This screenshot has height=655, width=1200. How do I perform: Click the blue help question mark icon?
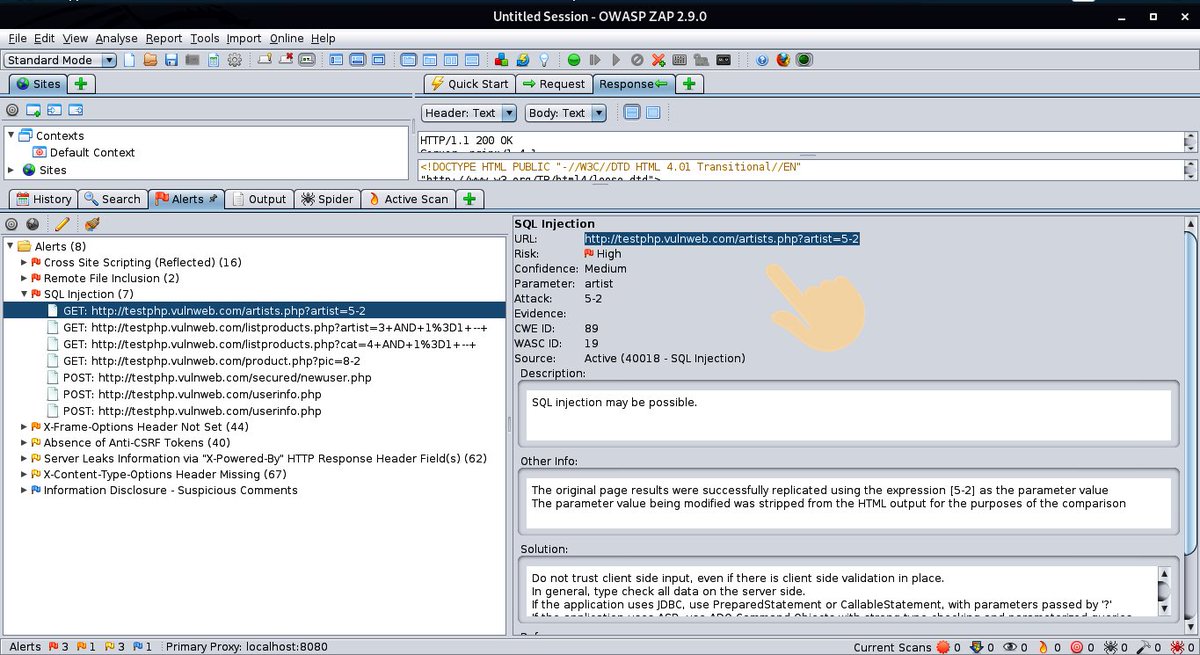[762, 60]
